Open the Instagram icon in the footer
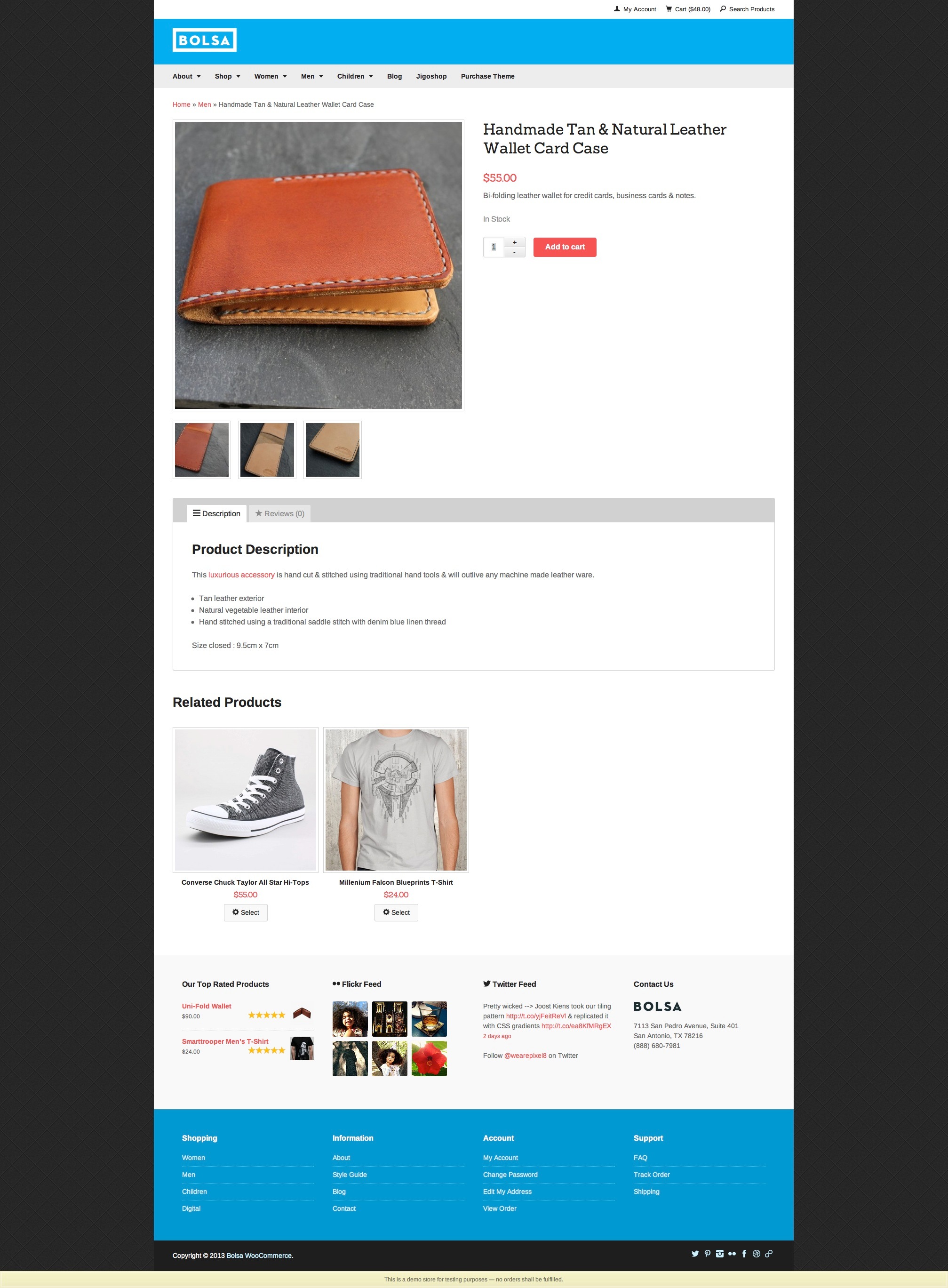Viewport: 948px width, 1288px height. click(x=720, y=1254)
